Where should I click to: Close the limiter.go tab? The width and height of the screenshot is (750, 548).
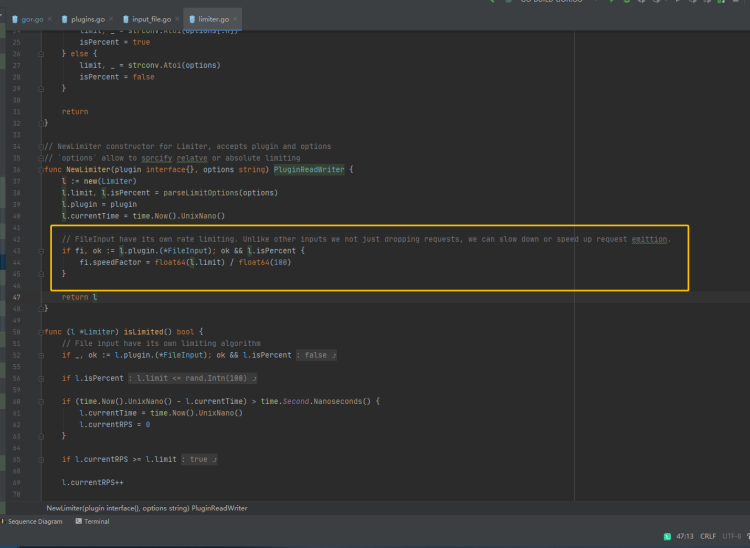(x=235, y=19)
